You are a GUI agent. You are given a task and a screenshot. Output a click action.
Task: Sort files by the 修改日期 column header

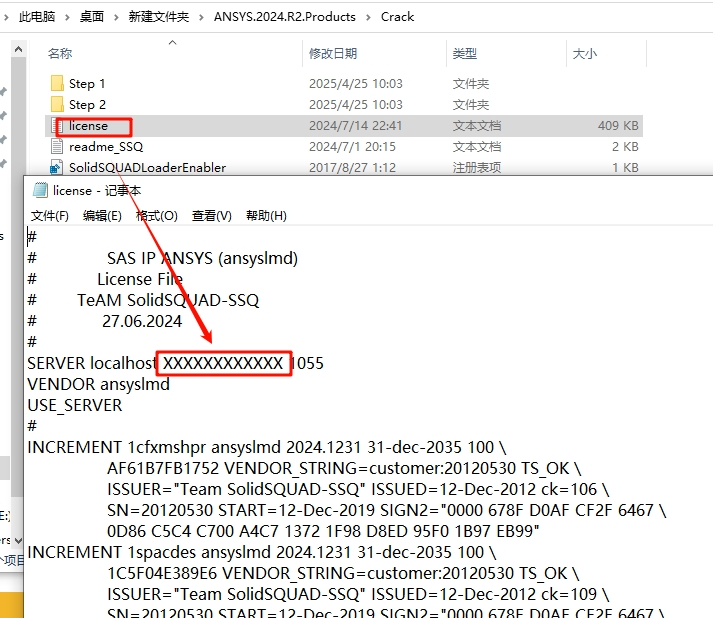coord(333,54)
